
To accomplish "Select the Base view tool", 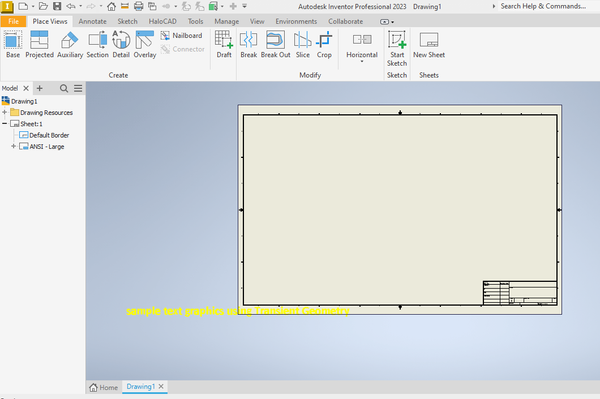I will tap(13, 44).
